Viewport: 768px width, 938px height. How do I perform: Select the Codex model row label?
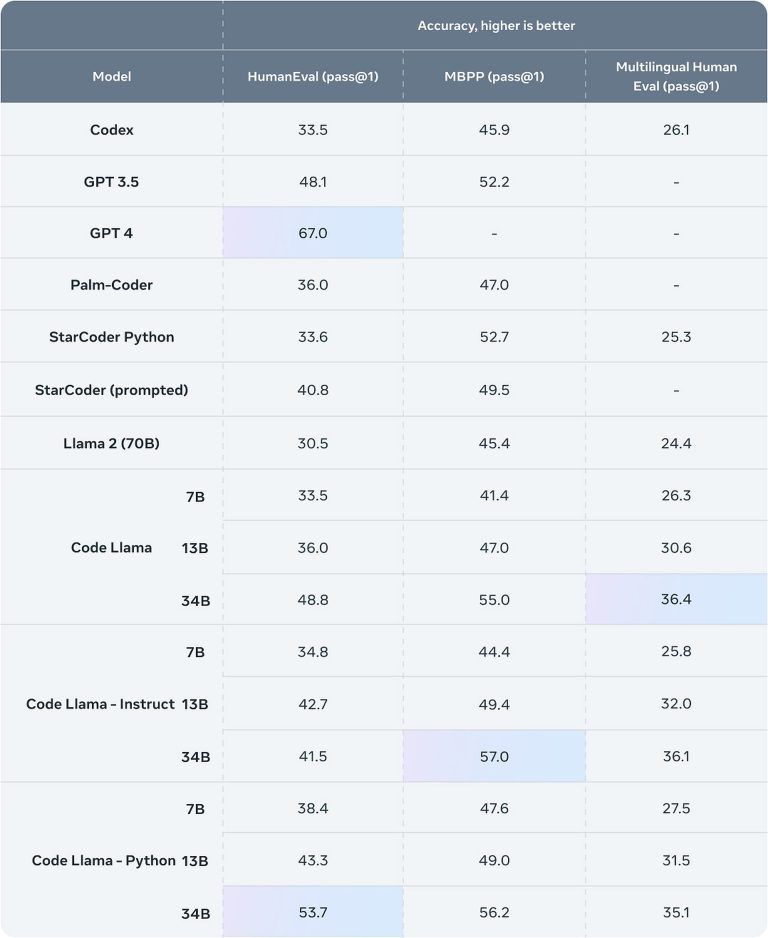(112, 130)
